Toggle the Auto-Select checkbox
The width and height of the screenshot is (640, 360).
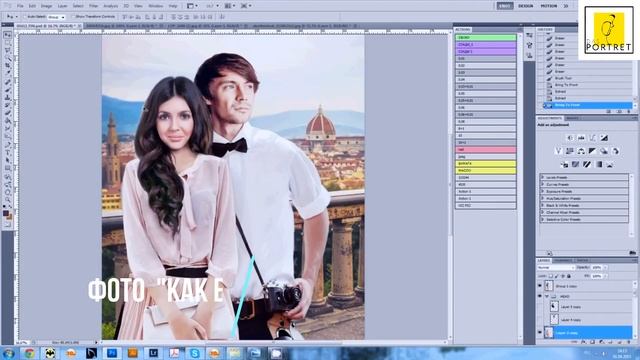[x=24, y=17]
